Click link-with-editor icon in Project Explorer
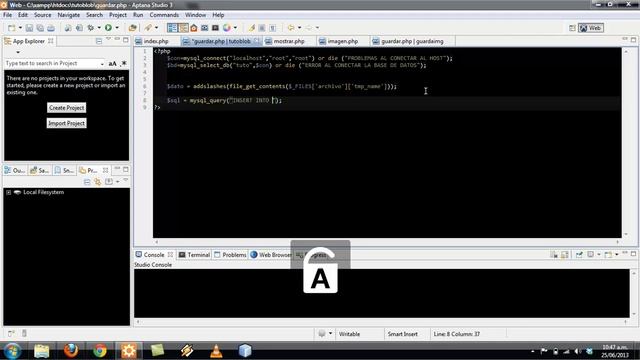640x360 pixels. pos(98,182)
